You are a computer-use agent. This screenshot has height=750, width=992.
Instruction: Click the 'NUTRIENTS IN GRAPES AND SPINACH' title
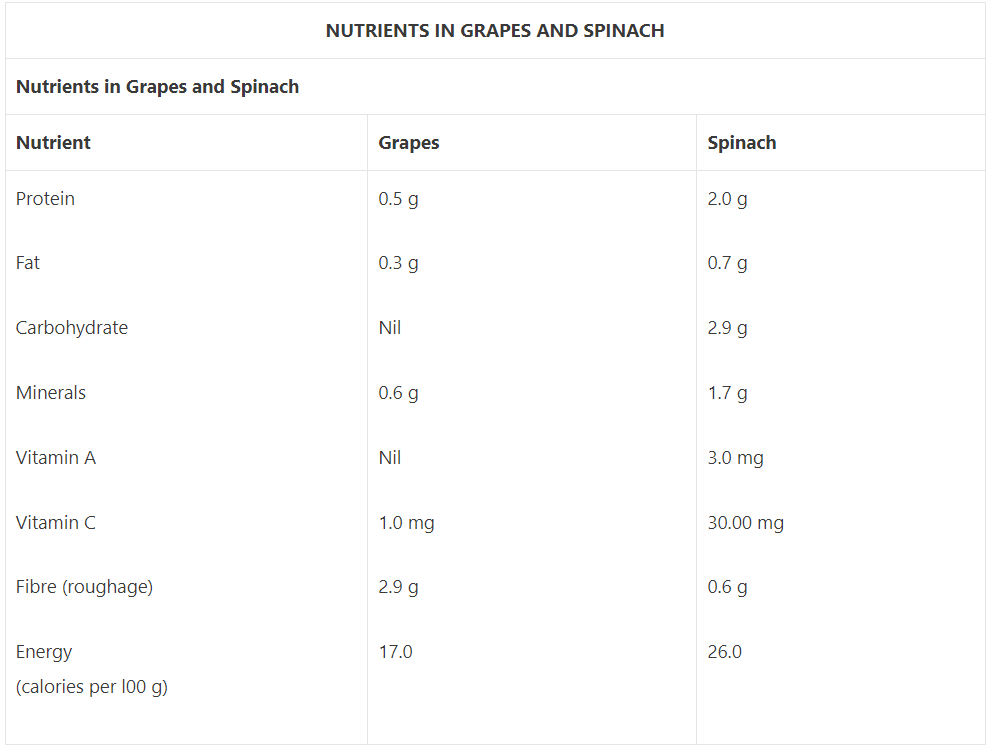click(x=495, y=31)
